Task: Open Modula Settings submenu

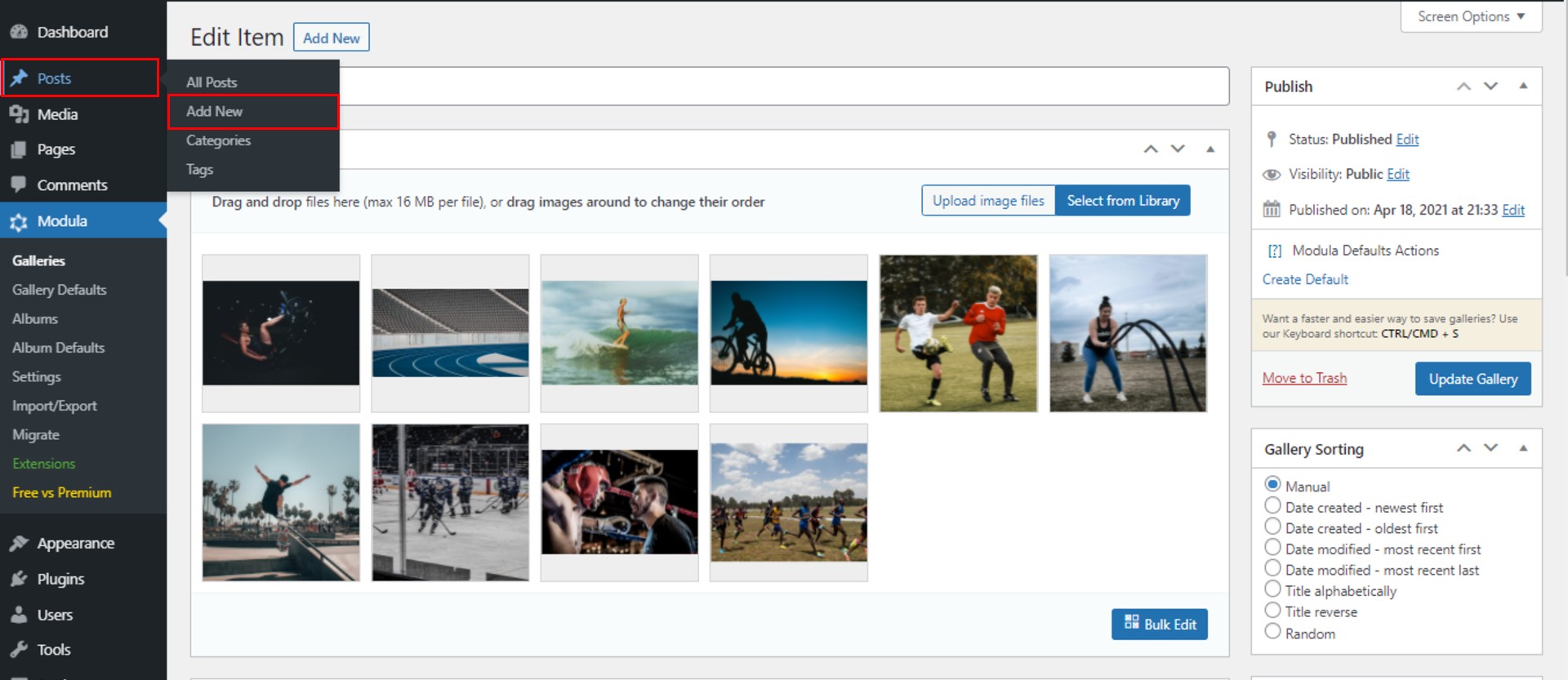Action: (37, 377)
